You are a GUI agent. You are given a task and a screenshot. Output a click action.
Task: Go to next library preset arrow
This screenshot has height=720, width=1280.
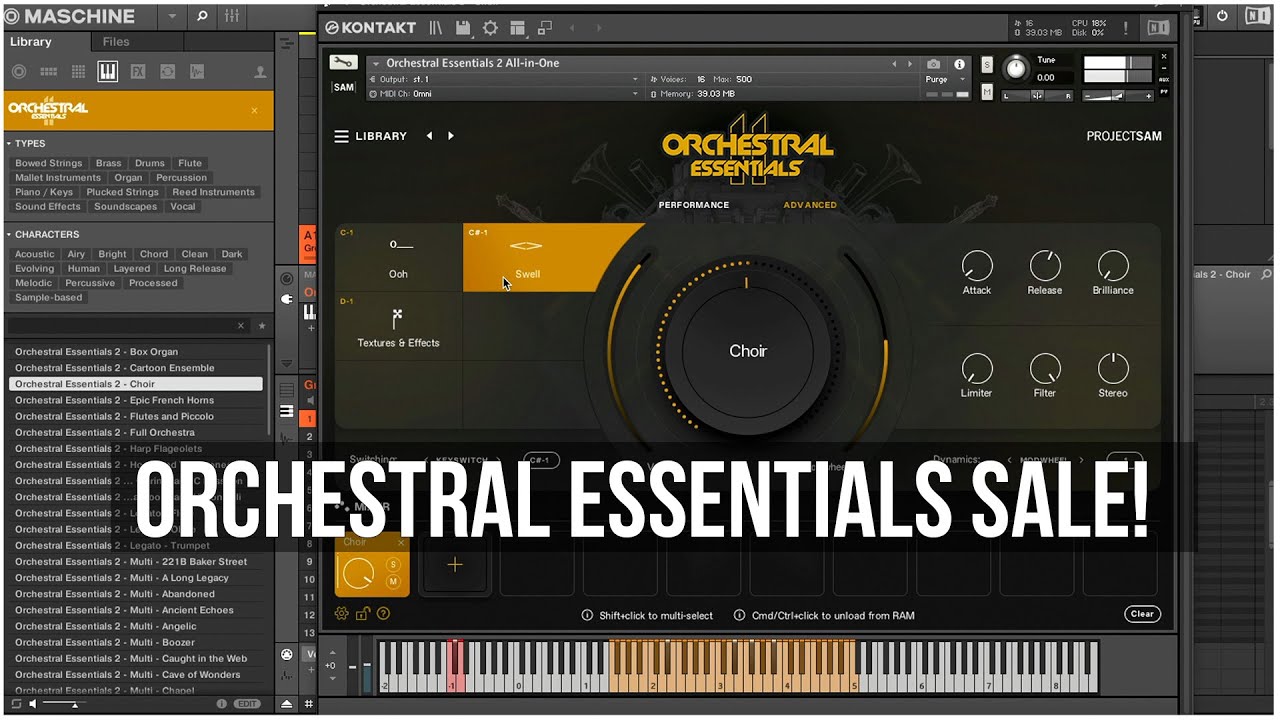451,136
